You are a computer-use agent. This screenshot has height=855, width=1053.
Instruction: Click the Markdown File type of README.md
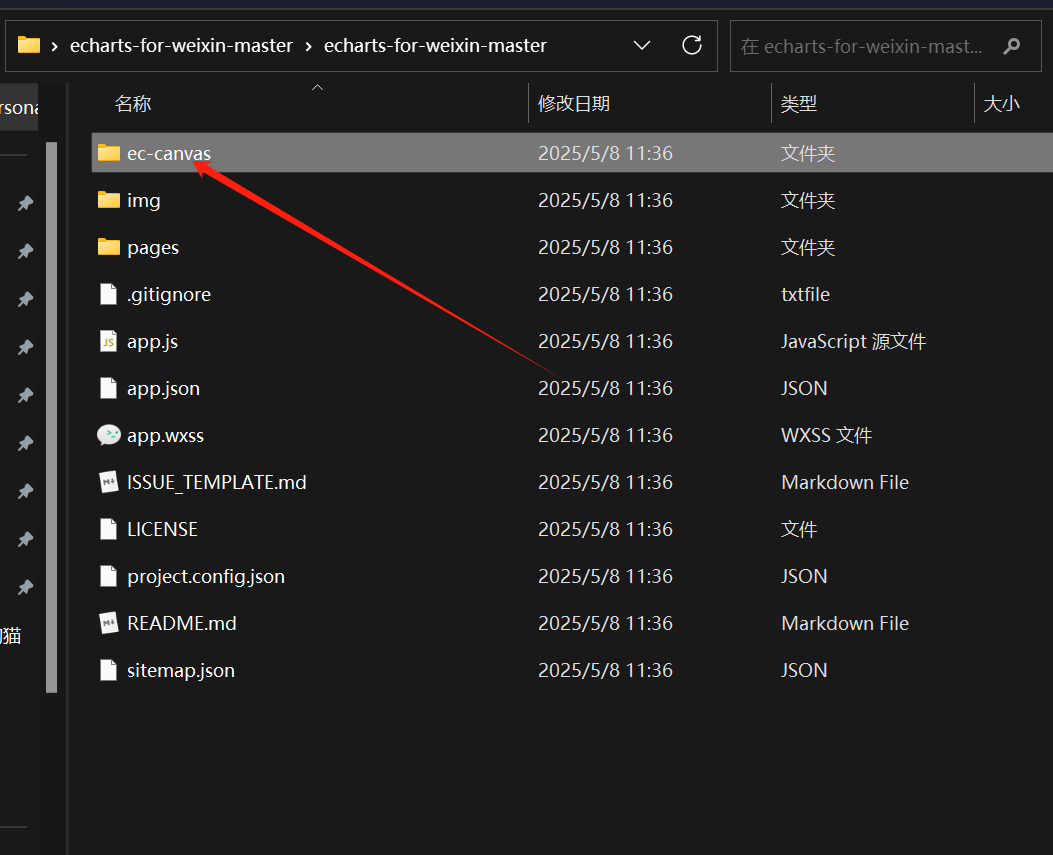click(845, 623)
